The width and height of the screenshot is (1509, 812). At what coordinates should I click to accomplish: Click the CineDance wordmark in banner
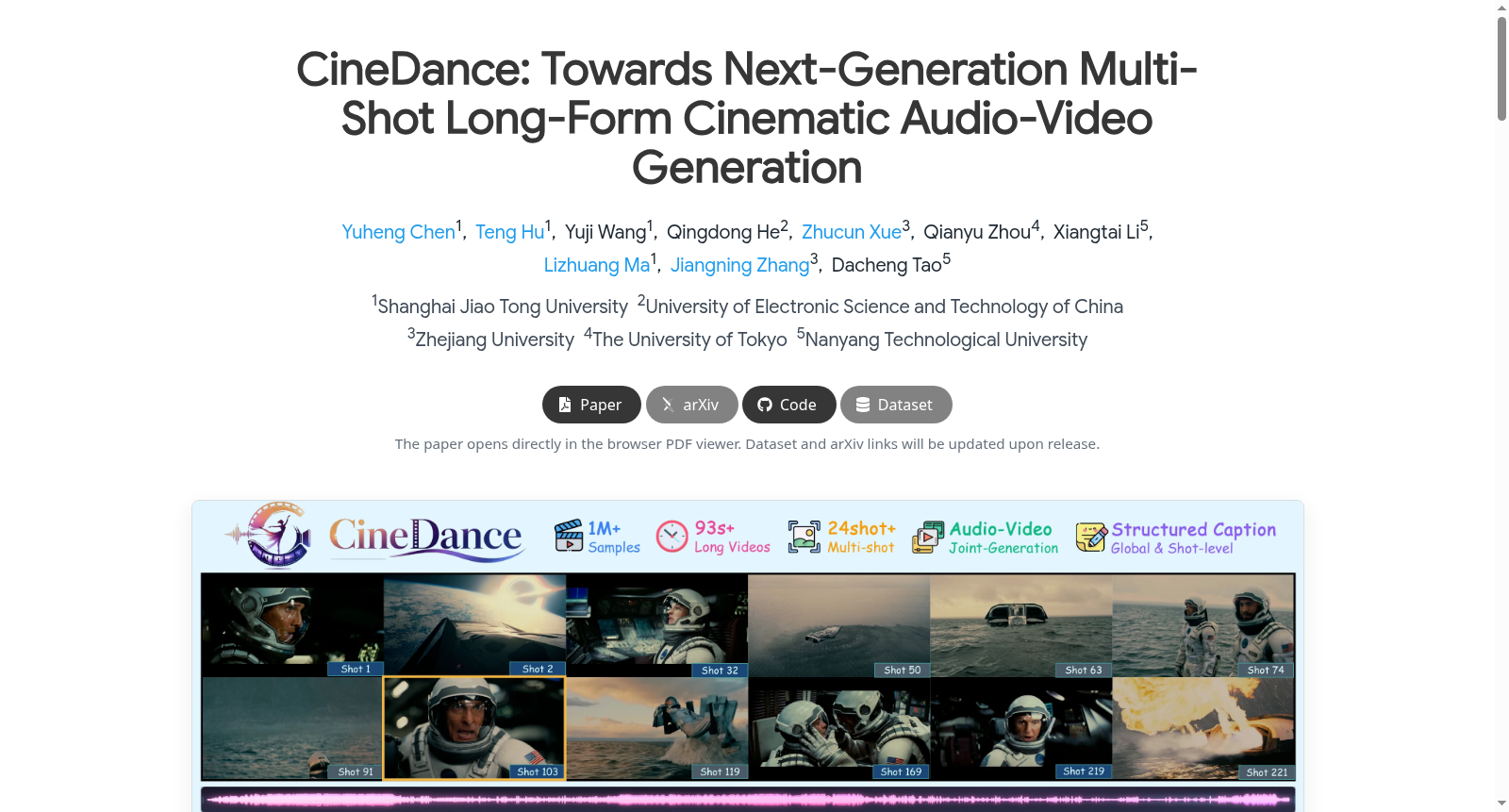[x=425, y=538]
